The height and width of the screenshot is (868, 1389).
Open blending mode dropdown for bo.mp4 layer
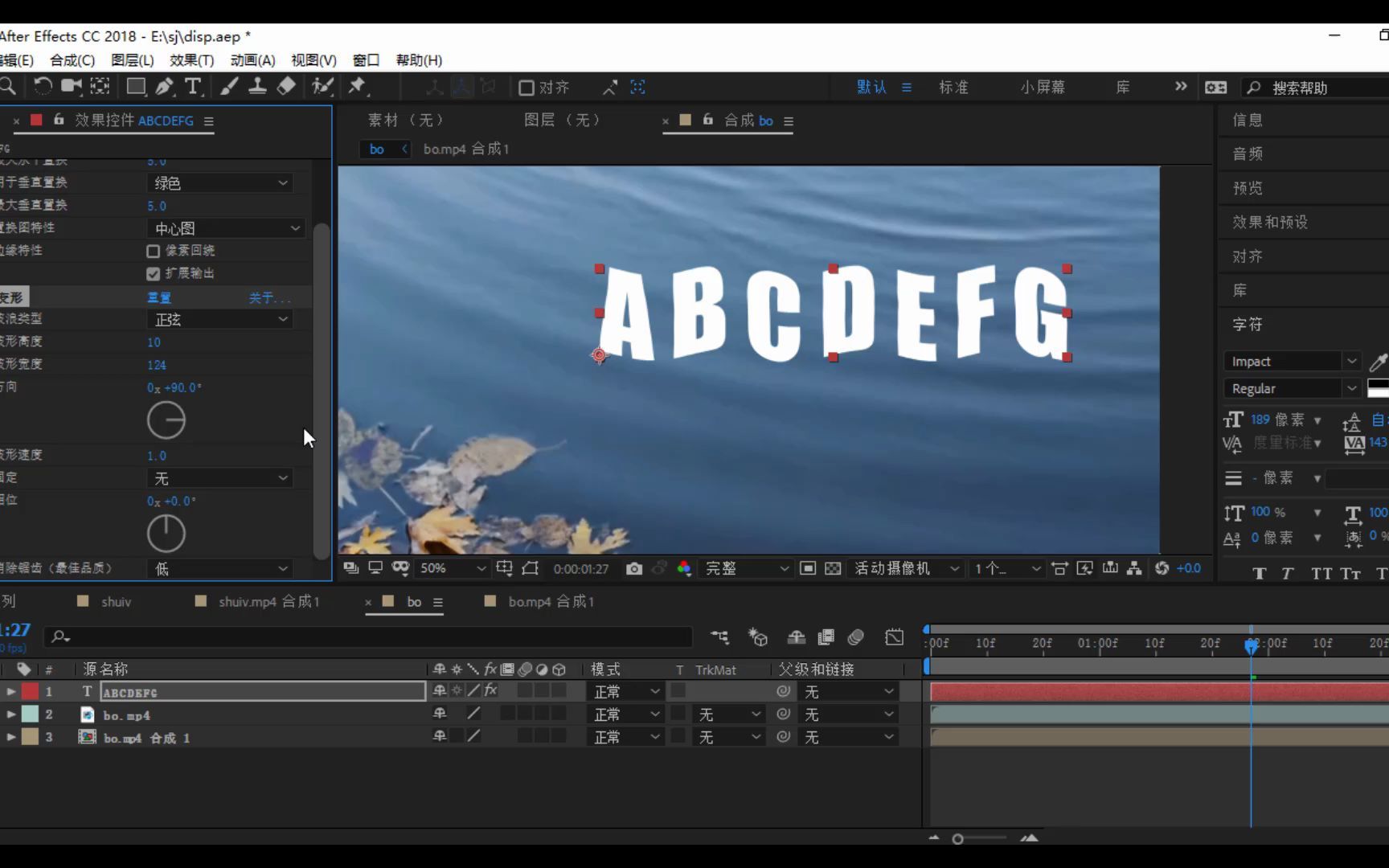point(626,714)
